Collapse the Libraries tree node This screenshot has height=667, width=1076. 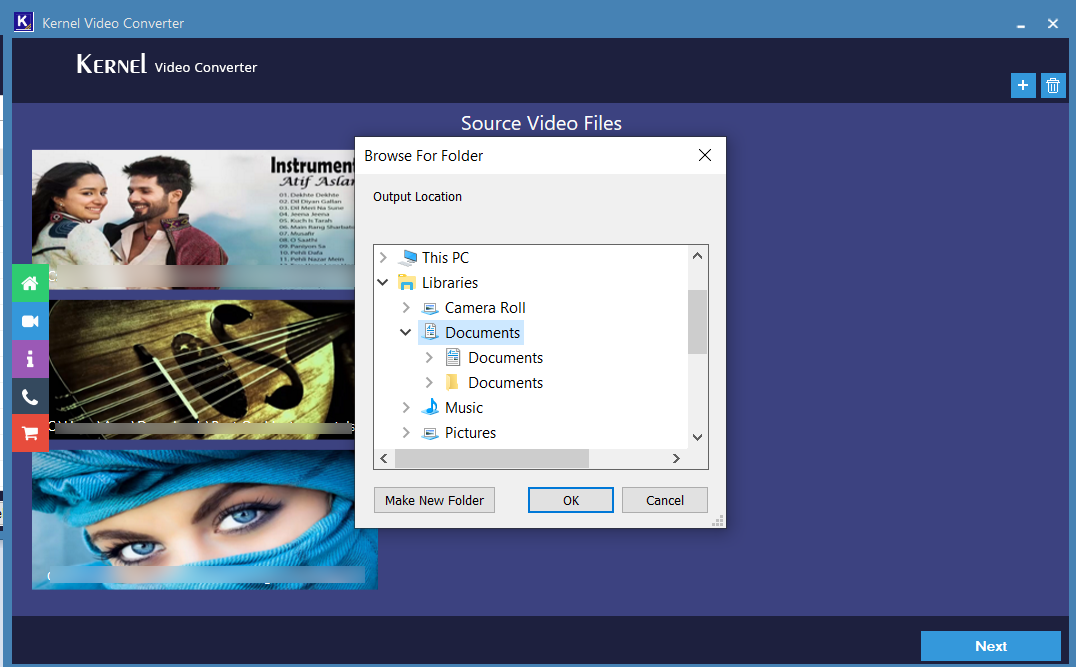click(383, 283)
